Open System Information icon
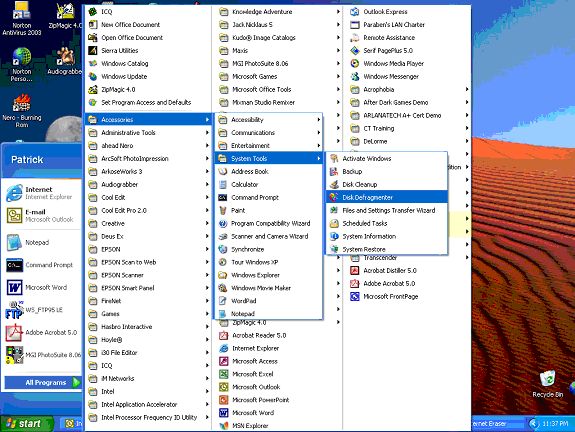 coord(334,236)
